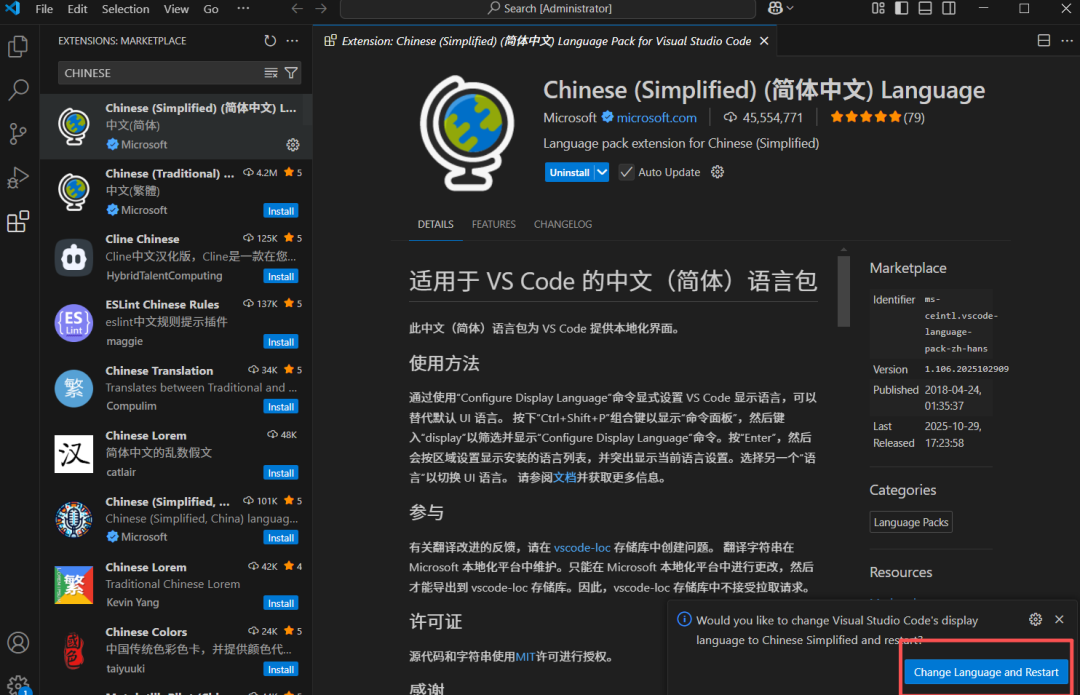Open the Source Control view
Screen dimensions: 1080x695
click(x=18, y=133)
